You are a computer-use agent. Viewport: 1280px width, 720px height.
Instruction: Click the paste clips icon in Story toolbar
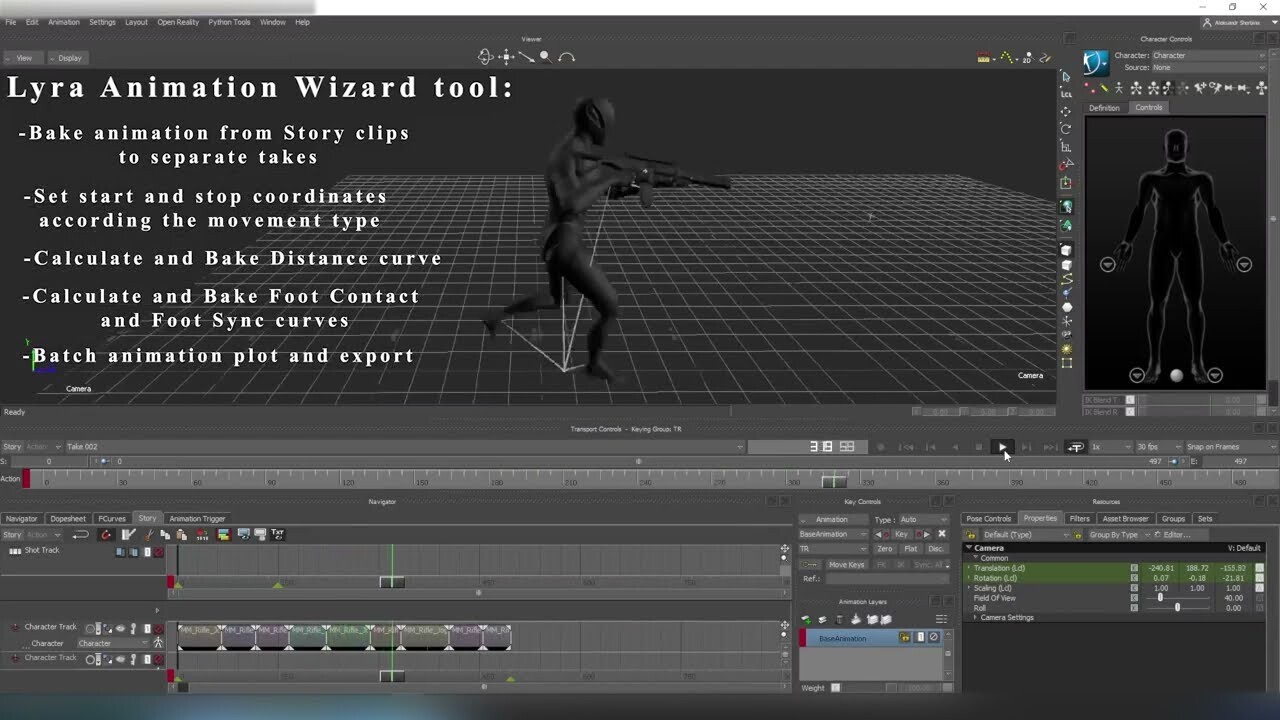click(x=181, y=535)
